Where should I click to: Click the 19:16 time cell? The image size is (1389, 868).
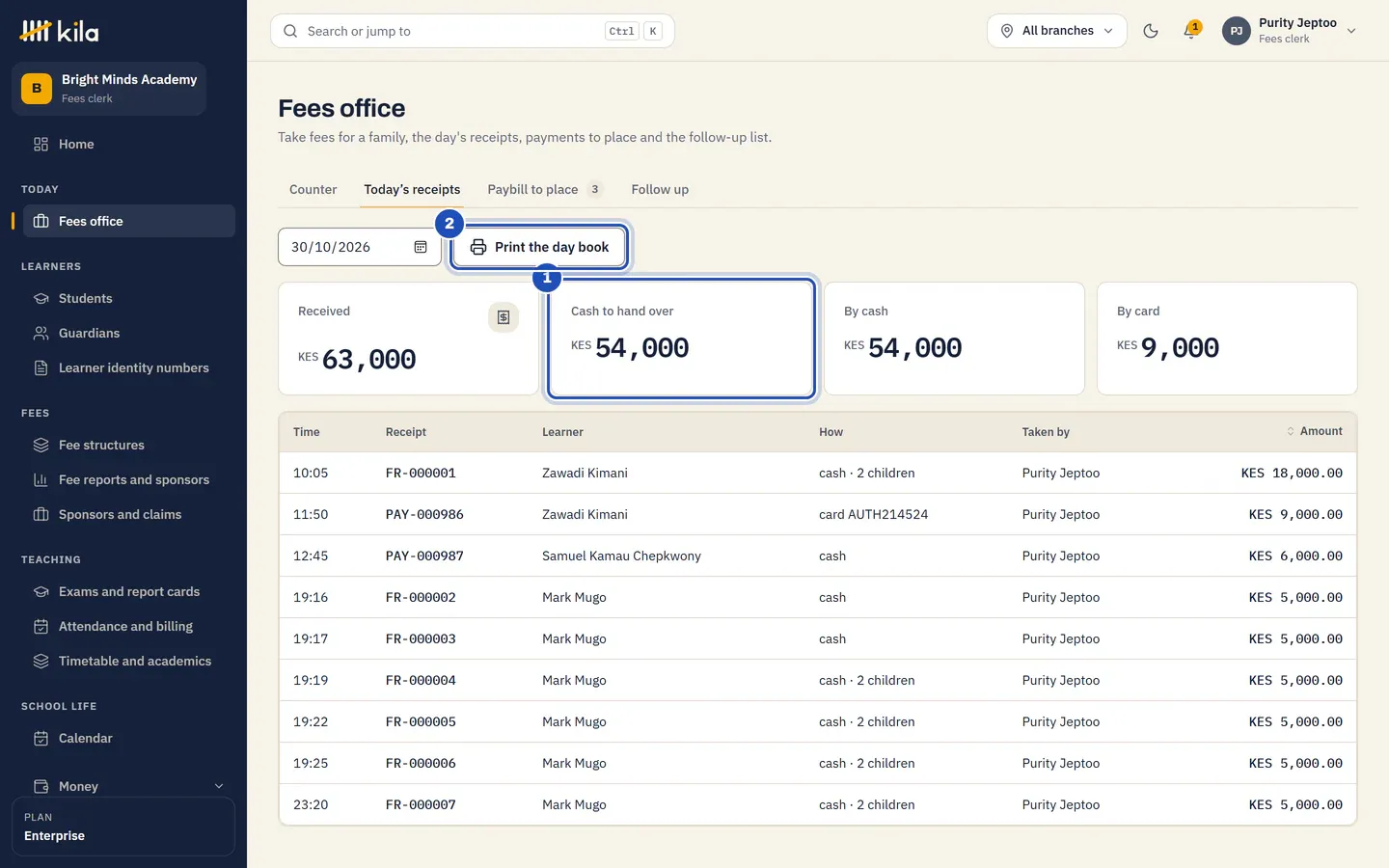[x=311, y=597]
